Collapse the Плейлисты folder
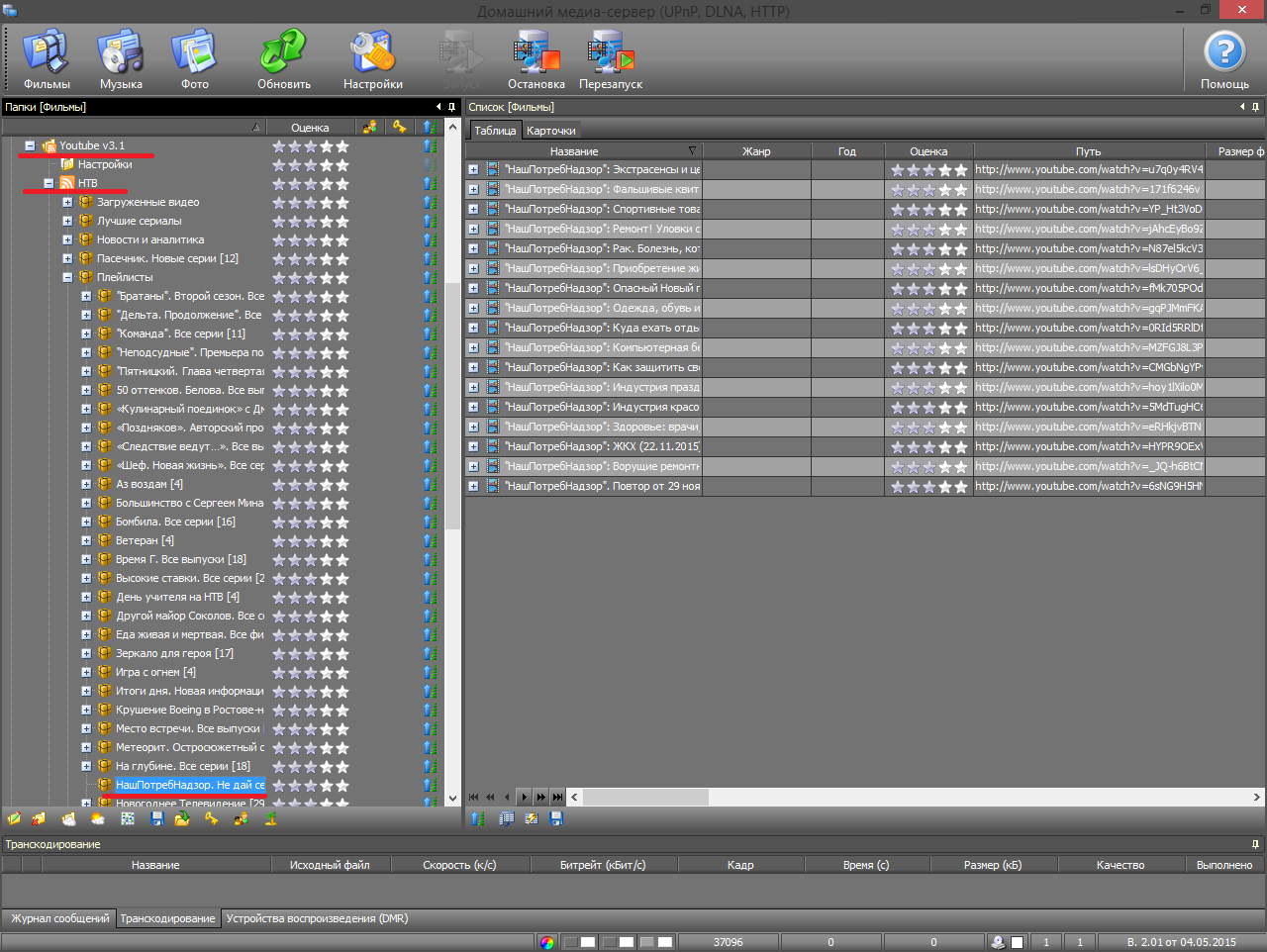The width and height of the screenshot is (1267, 952). pyautogui.click(x=67, y=277)
